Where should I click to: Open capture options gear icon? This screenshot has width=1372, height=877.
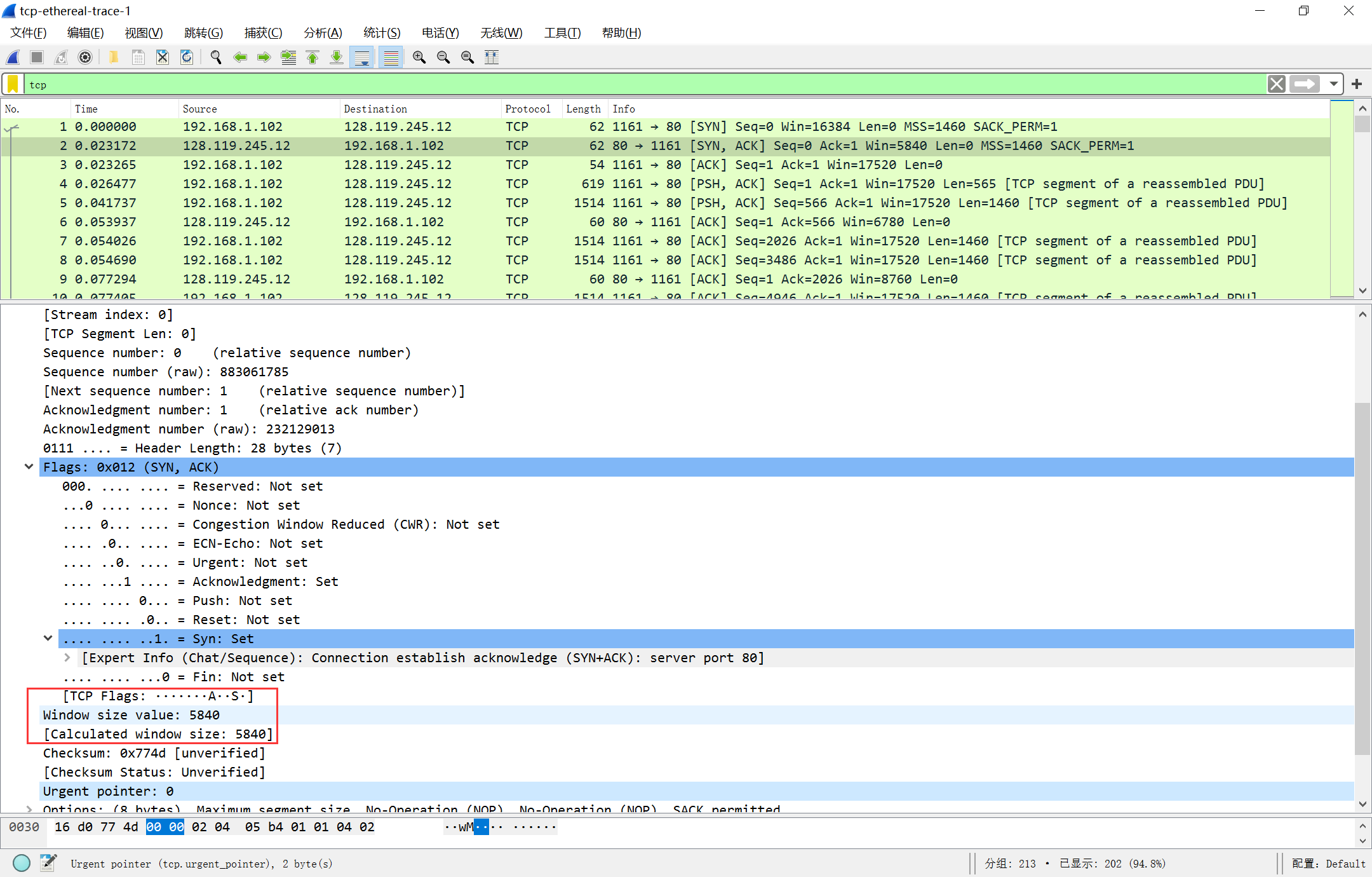[x=85, y=57]
